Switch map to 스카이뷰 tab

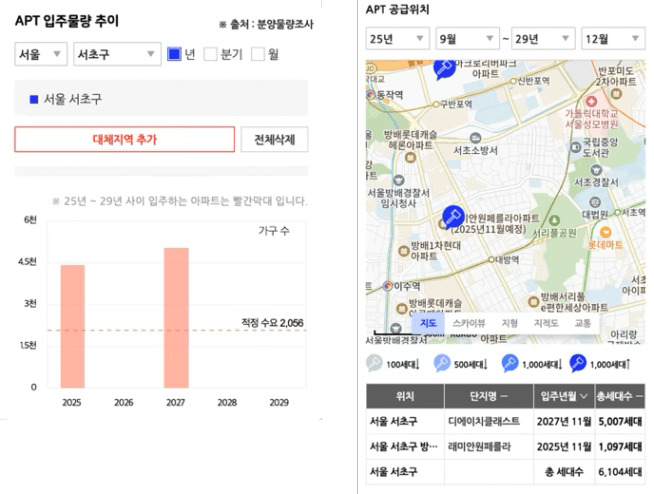click(469, 323)
